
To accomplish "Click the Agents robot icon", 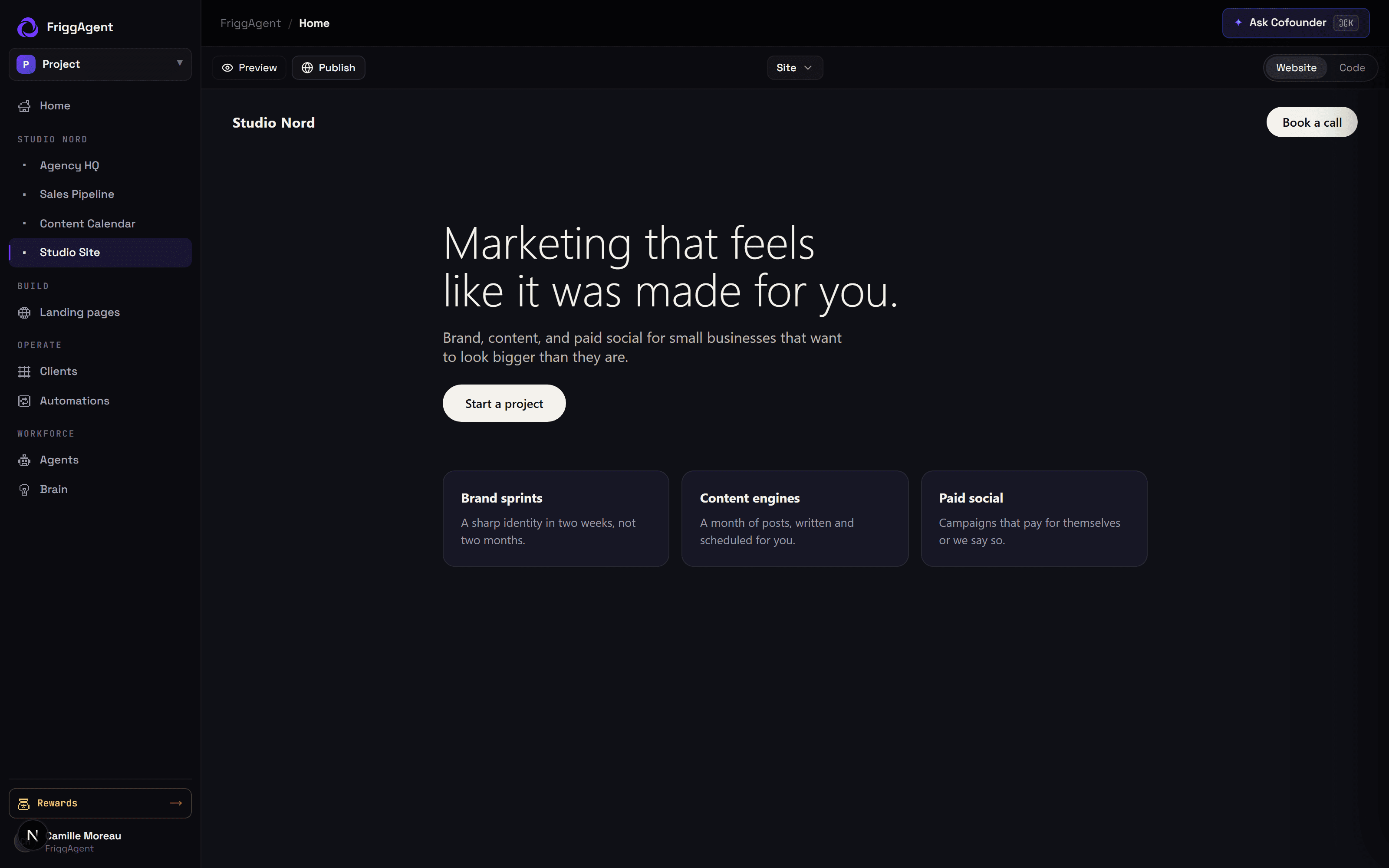I will (x=24, y=460).
